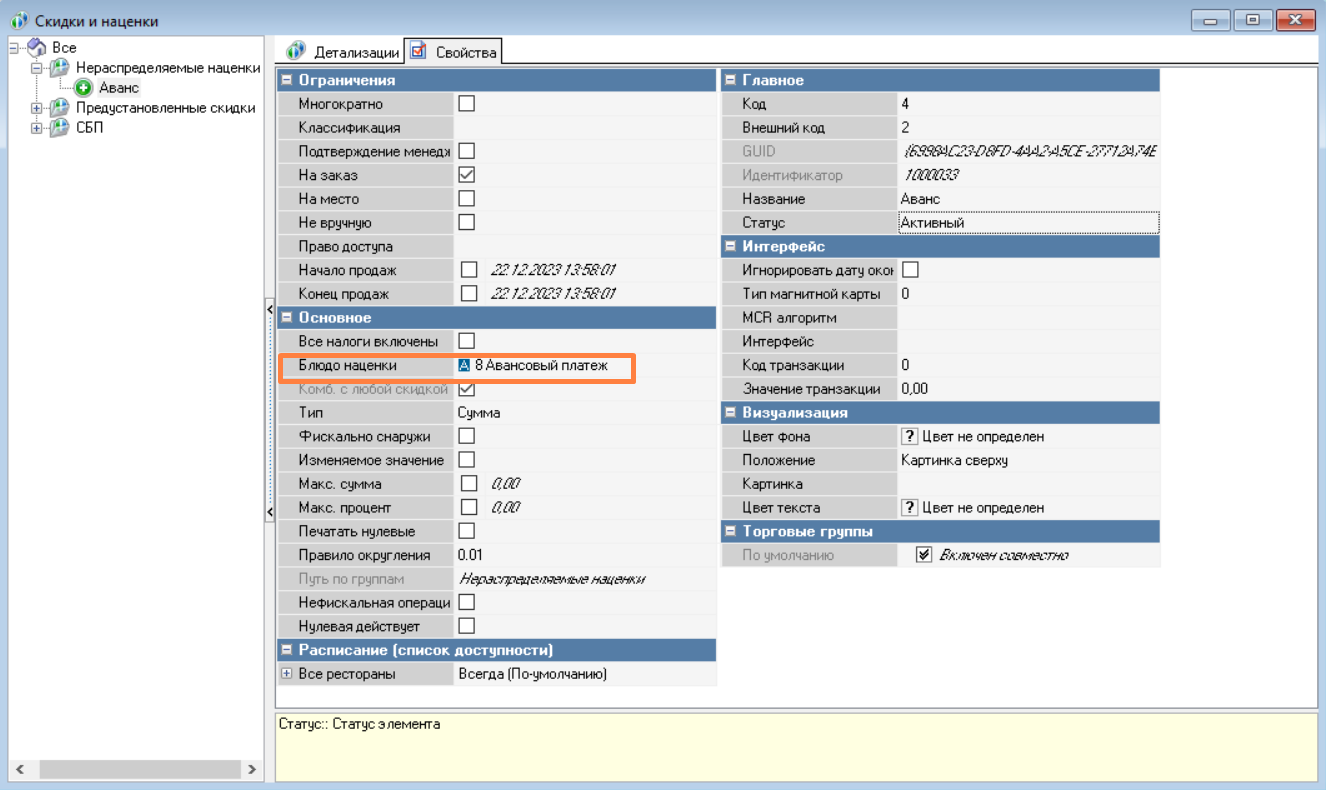This screenshot has width=1326, height=790.
Task: Click the Статус value field Активный
Action: point(1028,223)
